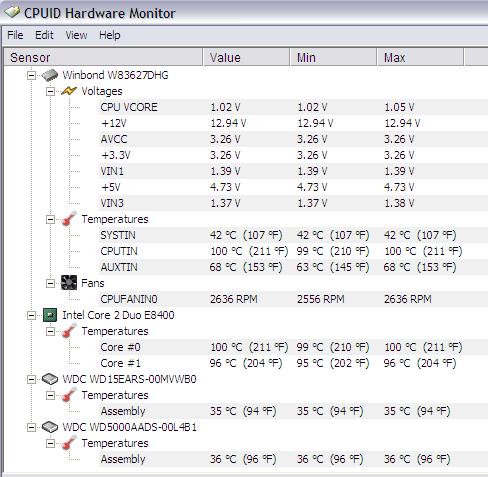The image size is (488, 477).
Task: Collapse the Winbond W83627DHG node
Action: 31,75
